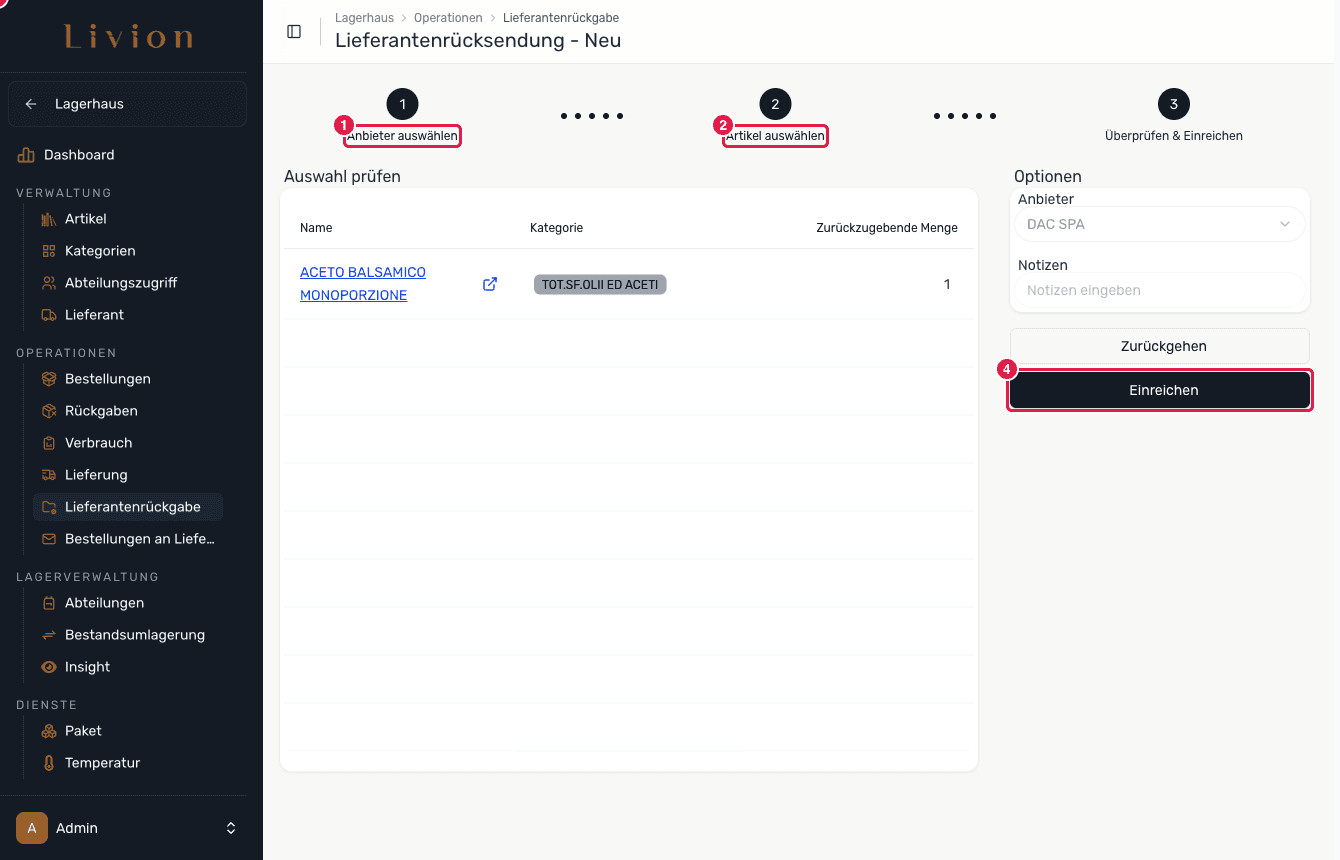The image size is (1340, 860).
Task: Click the Name column header
Action: [x=316, y=228]
